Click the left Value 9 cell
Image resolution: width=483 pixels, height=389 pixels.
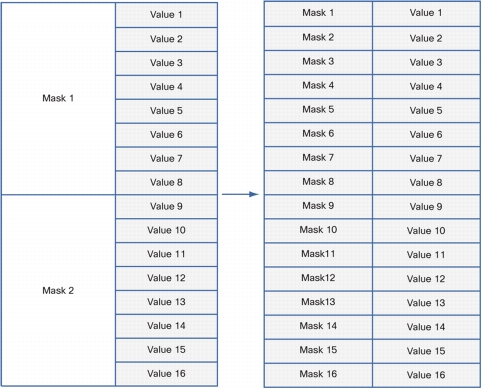[167, 207]
